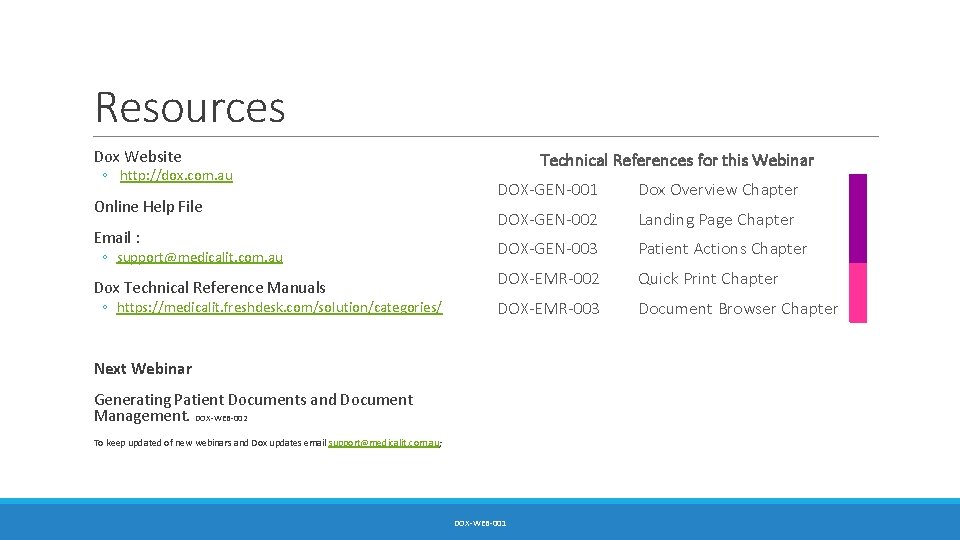The height and width of the screenshot is (540, 960).
Task: Select the DOX-GEN-002 reference code
Action: (547, 219)
